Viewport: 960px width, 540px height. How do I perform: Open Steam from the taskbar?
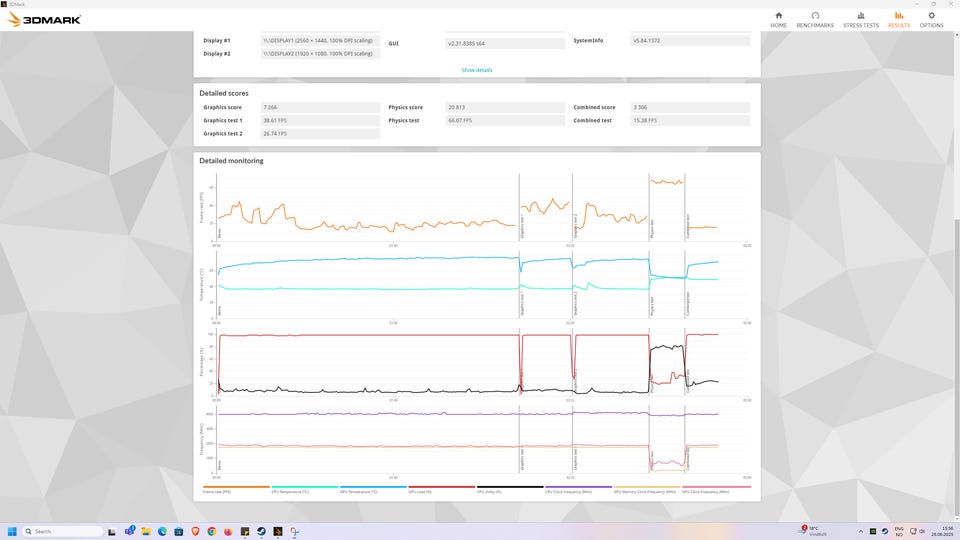tap(262, 531)
